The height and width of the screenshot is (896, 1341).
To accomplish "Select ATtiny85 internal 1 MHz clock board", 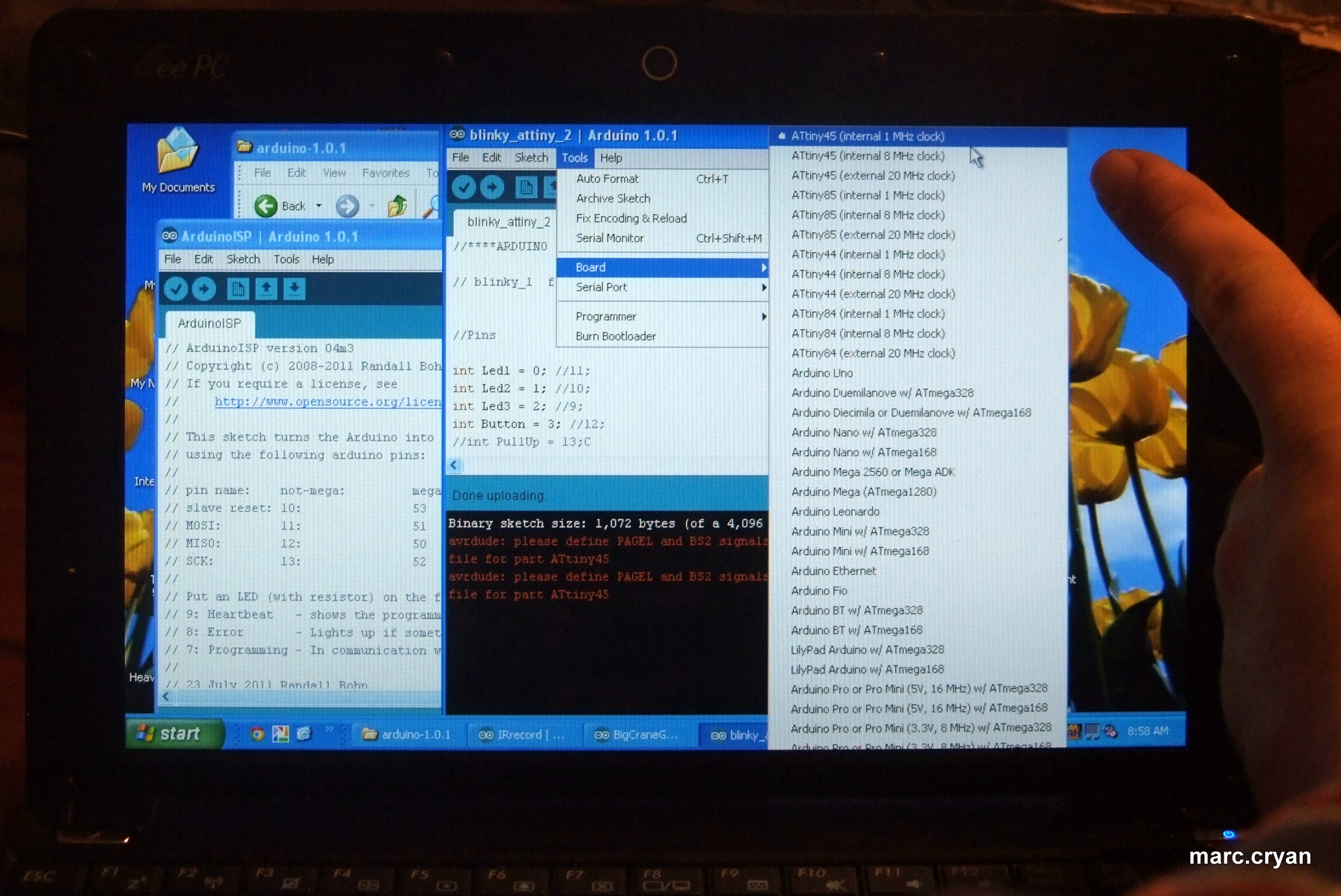I will point(918,196).
